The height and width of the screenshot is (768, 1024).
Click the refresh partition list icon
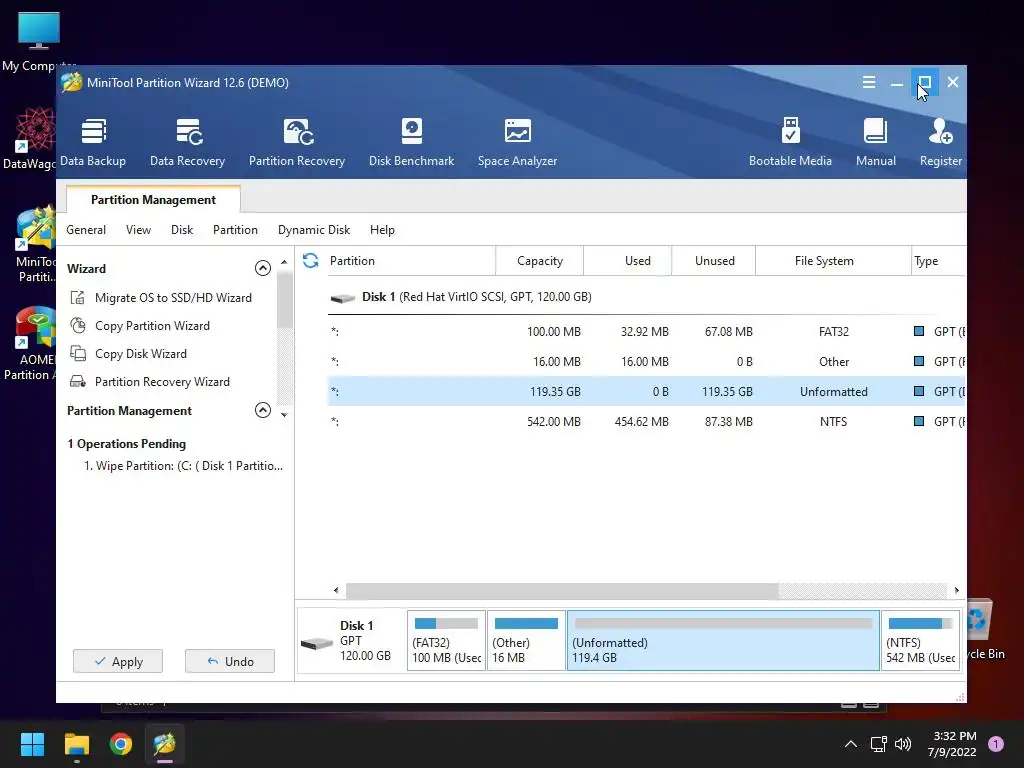tap(311, 261)
